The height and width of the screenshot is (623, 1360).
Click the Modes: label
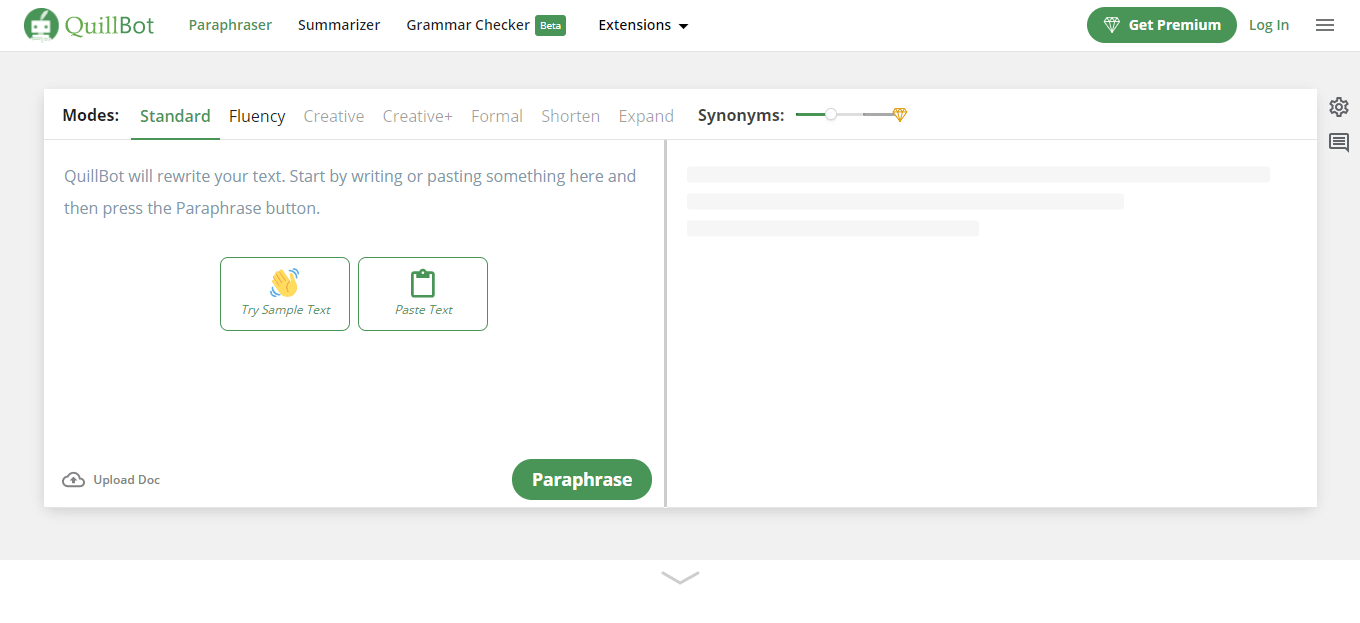pyautogui.click(x=91, y=115)
